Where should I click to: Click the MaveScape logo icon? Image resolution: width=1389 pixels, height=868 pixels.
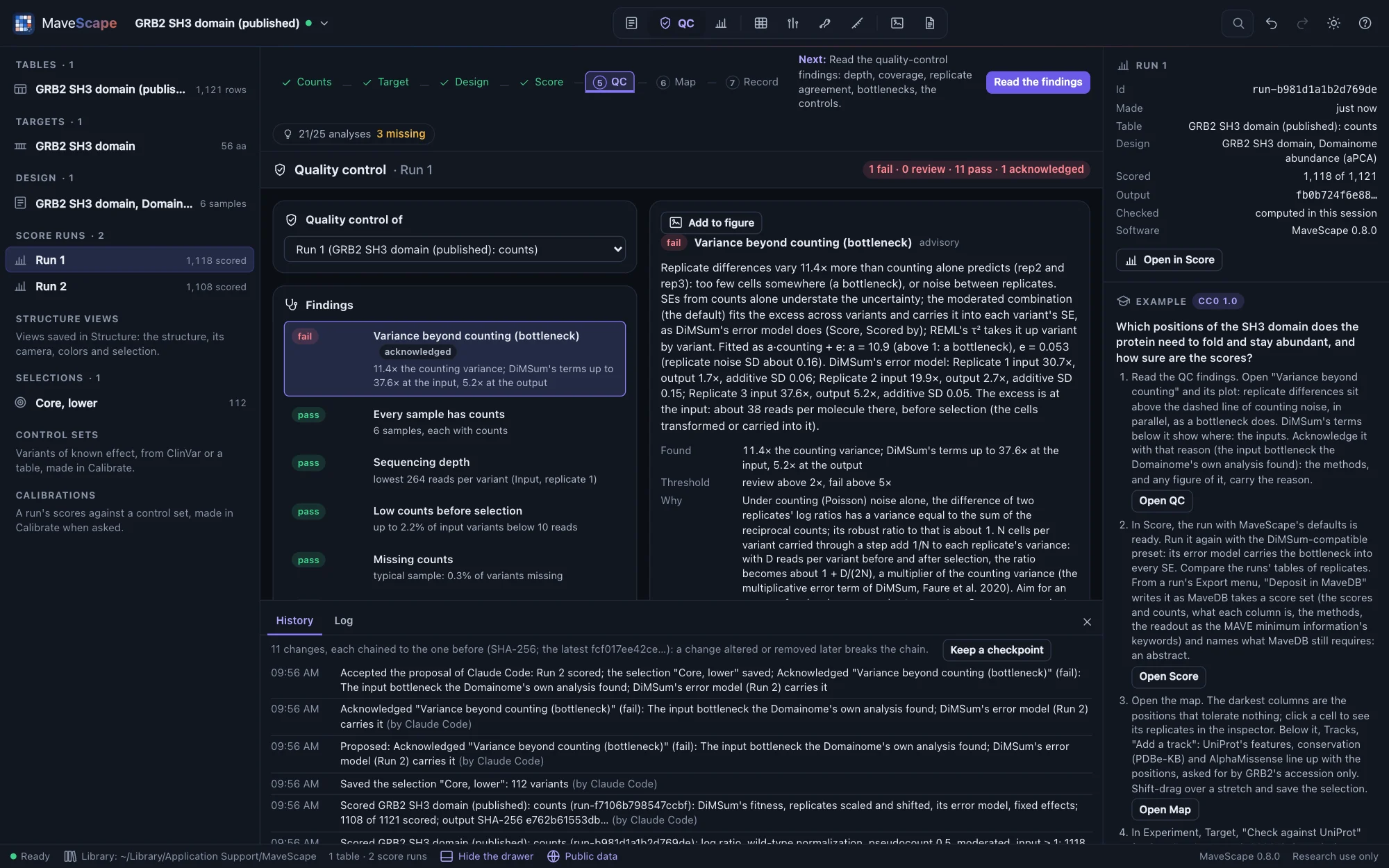tap(24, 23)
